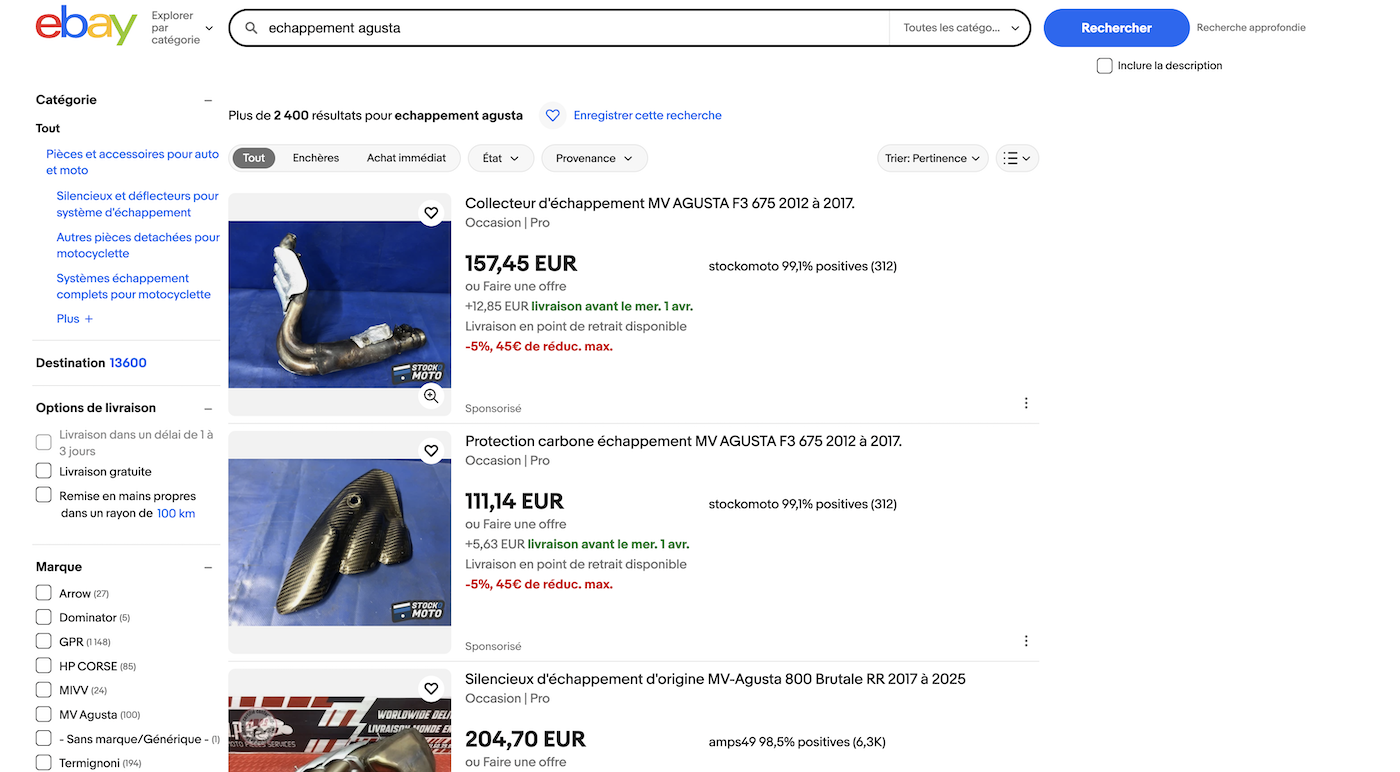Open the exhaust collector product thumbnail

pos(340,304)
